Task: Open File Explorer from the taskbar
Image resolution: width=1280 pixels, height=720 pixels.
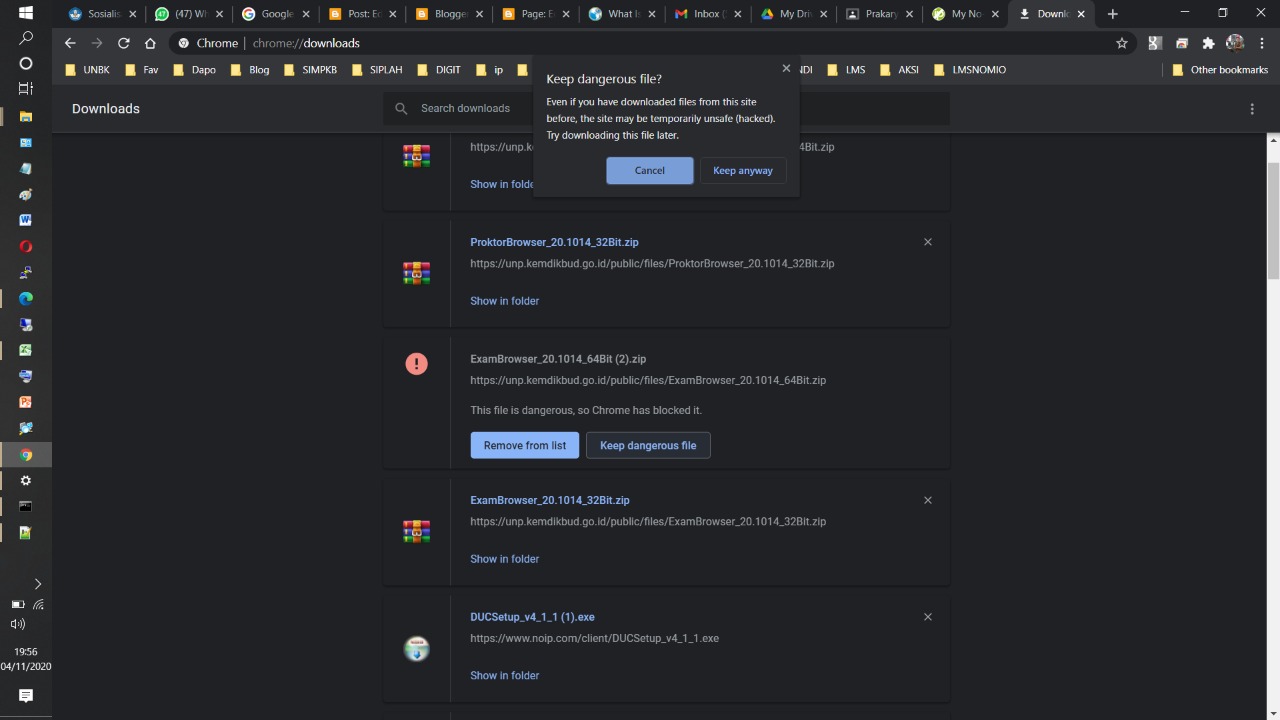Action: 26,116
